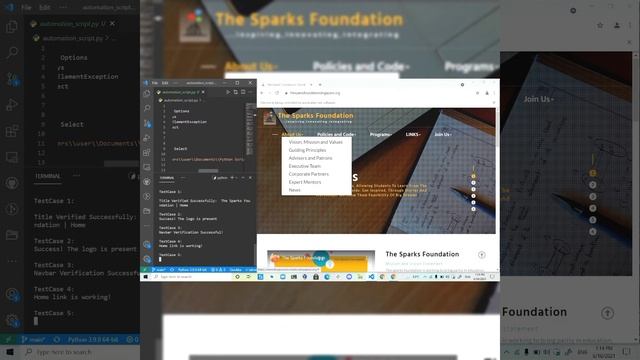This screenshot has height=360, width=640.
Task: Click the main git branch in status bar
Action: [159, 270]
